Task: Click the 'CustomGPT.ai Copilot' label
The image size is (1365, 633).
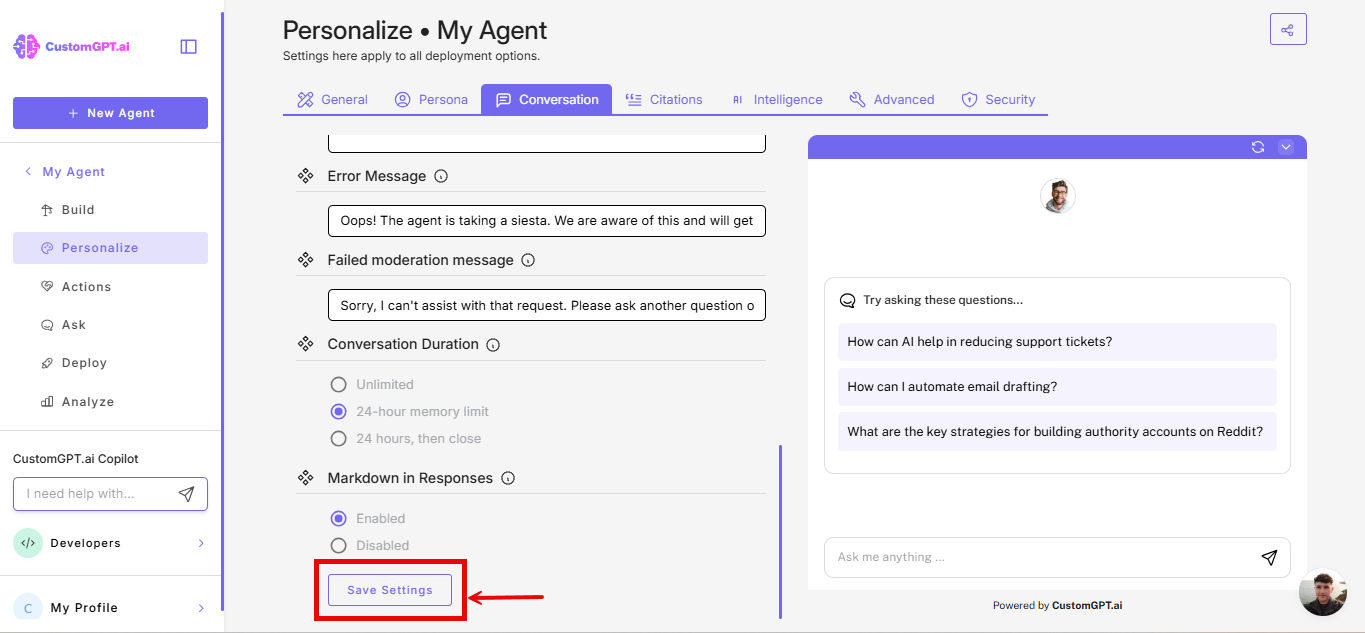Action: (76, 459)
